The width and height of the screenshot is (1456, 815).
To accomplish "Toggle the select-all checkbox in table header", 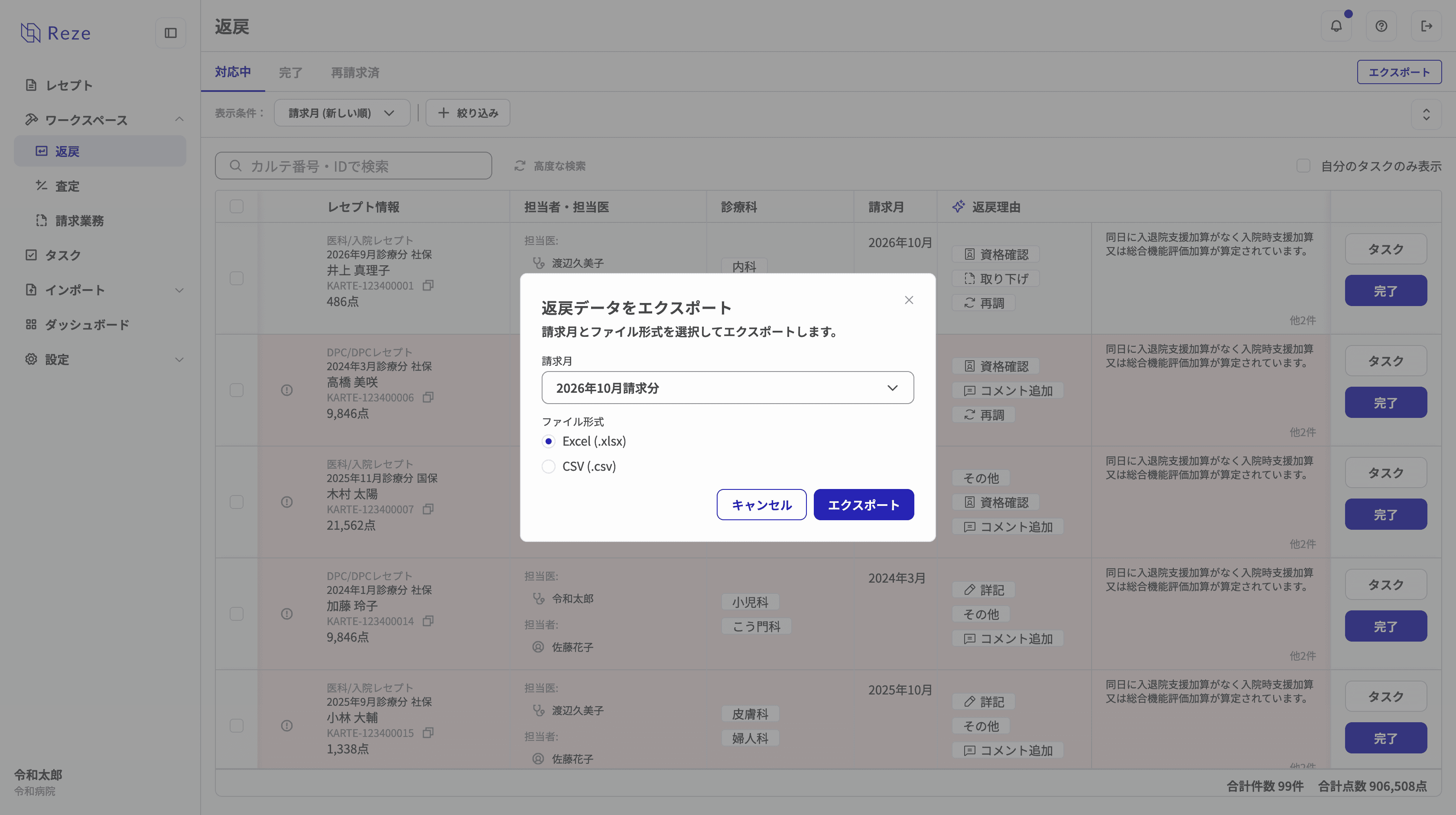I will coord(236,206).
